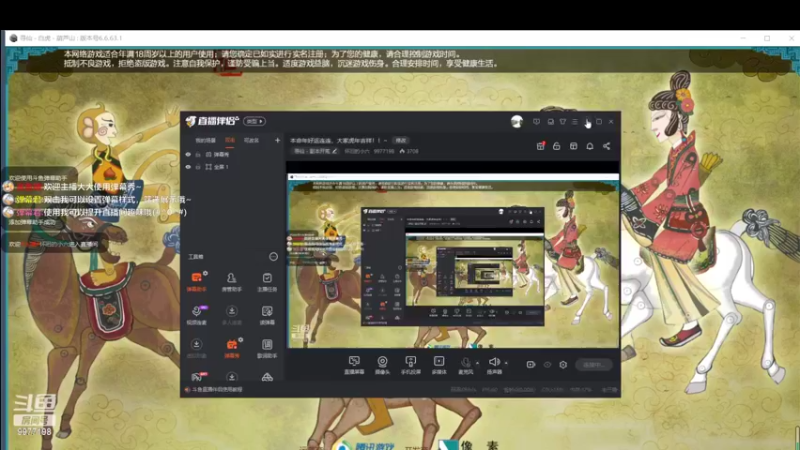Open settings gear on 弹幕助手 tool
The height and width of the screenshot is (450, 800).
point(205,273)
